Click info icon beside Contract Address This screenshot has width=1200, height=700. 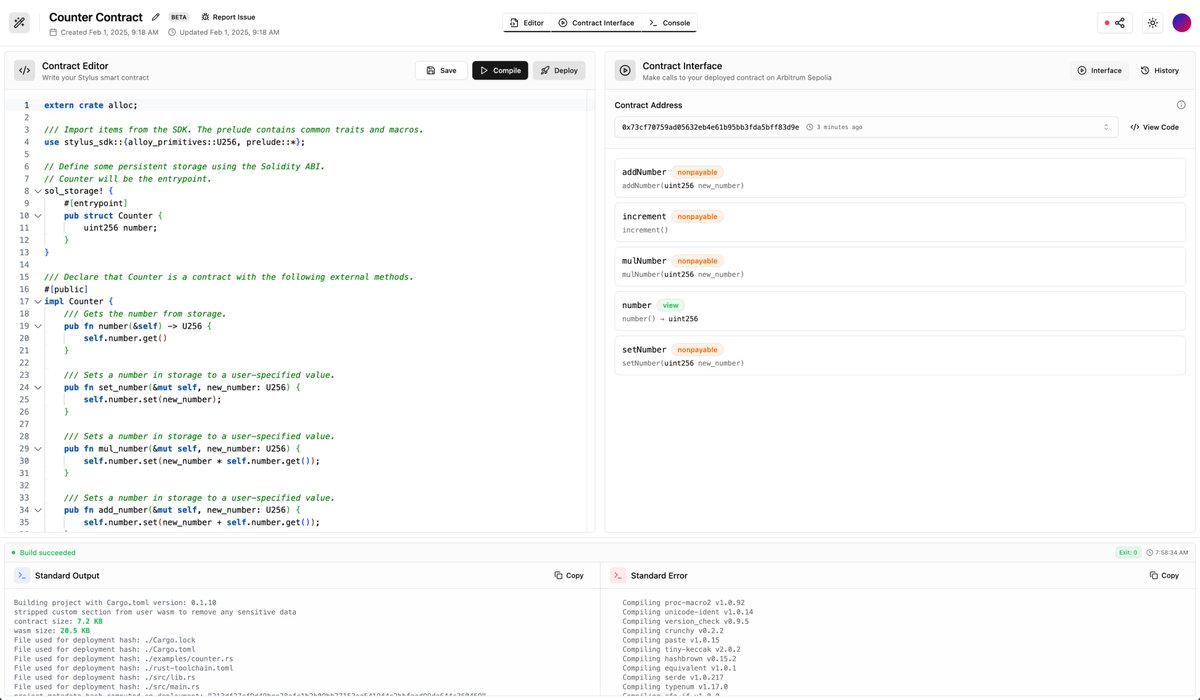tap(1181, 105)
